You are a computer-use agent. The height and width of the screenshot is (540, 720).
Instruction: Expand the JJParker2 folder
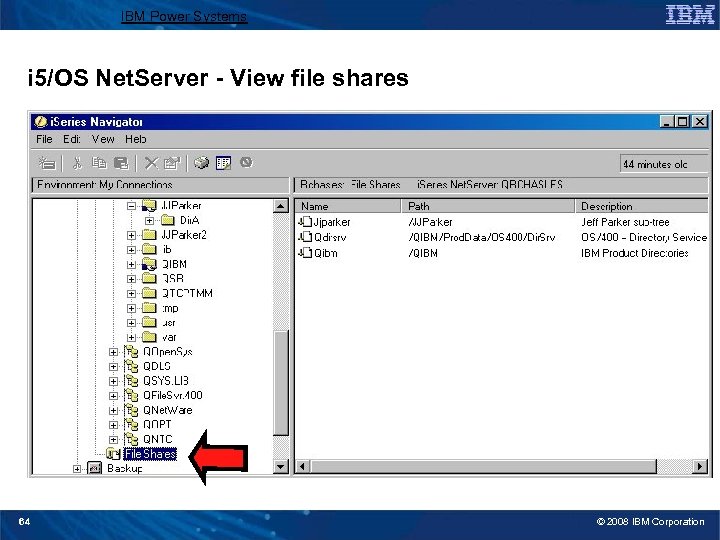pos(131,236)
